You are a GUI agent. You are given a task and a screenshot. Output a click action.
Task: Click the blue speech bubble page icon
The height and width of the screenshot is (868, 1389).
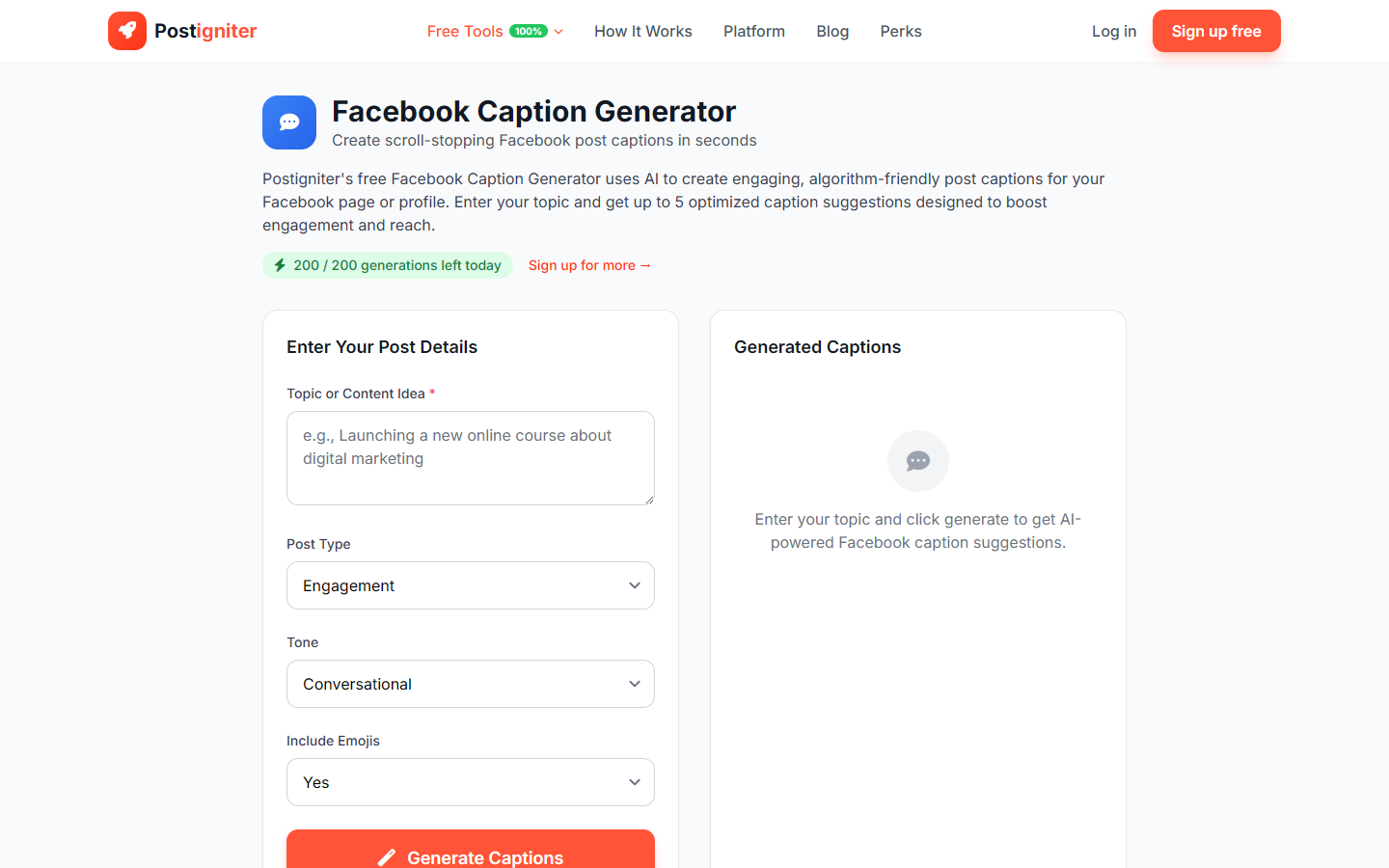(289, 122)
